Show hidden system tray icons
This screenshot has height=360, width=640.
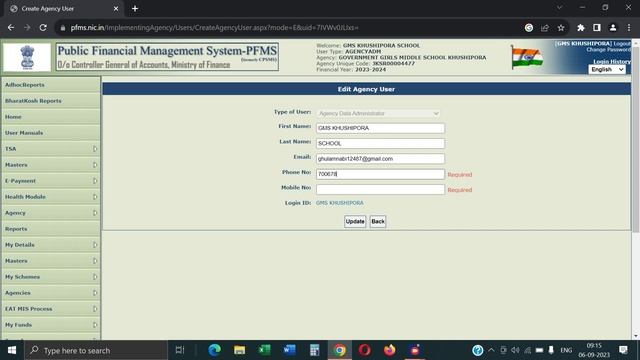pyautogui.click(x=491, y=350)
